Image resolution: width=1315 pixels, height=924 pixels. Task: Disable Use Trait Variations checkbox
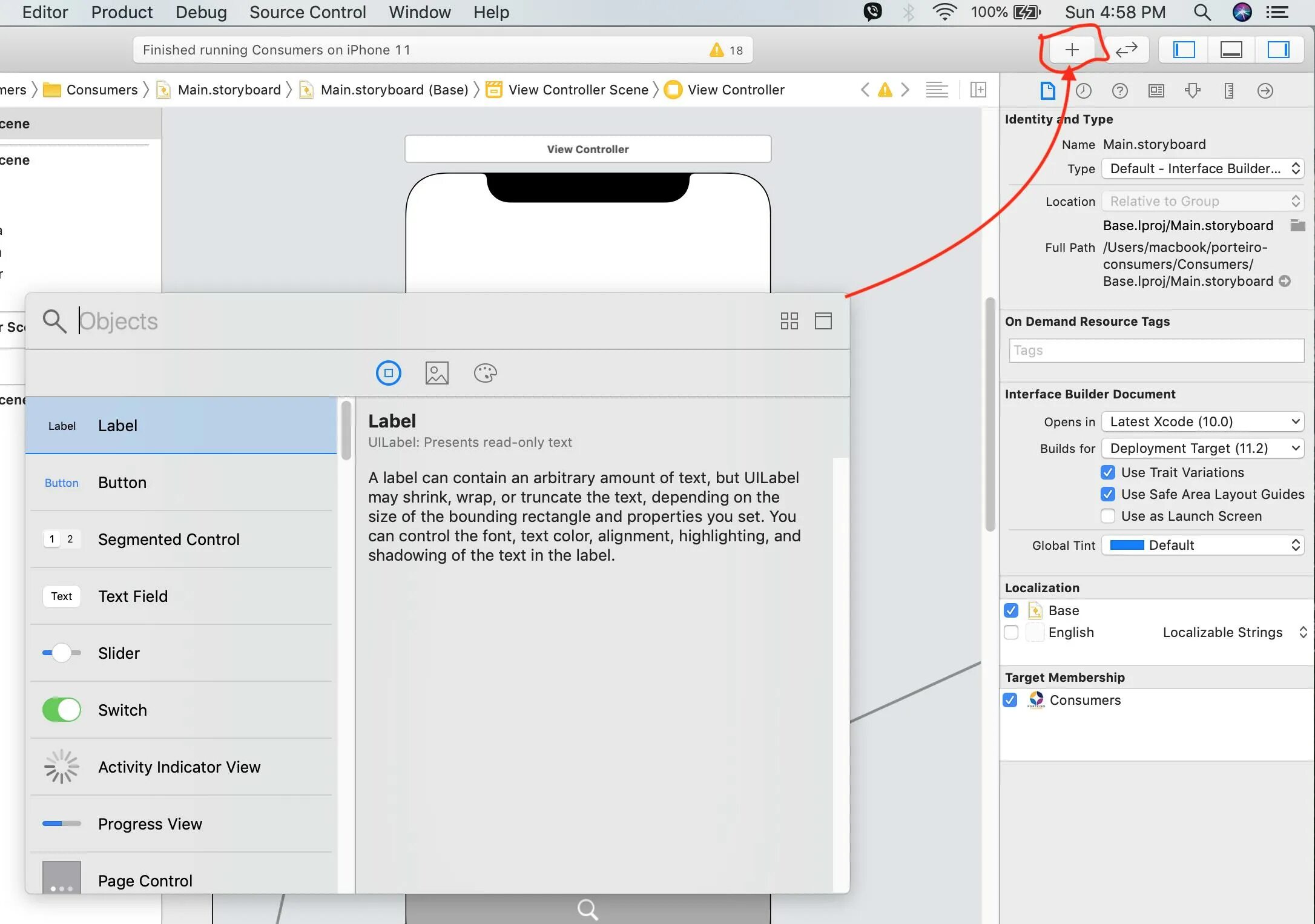coord(1107,472)
